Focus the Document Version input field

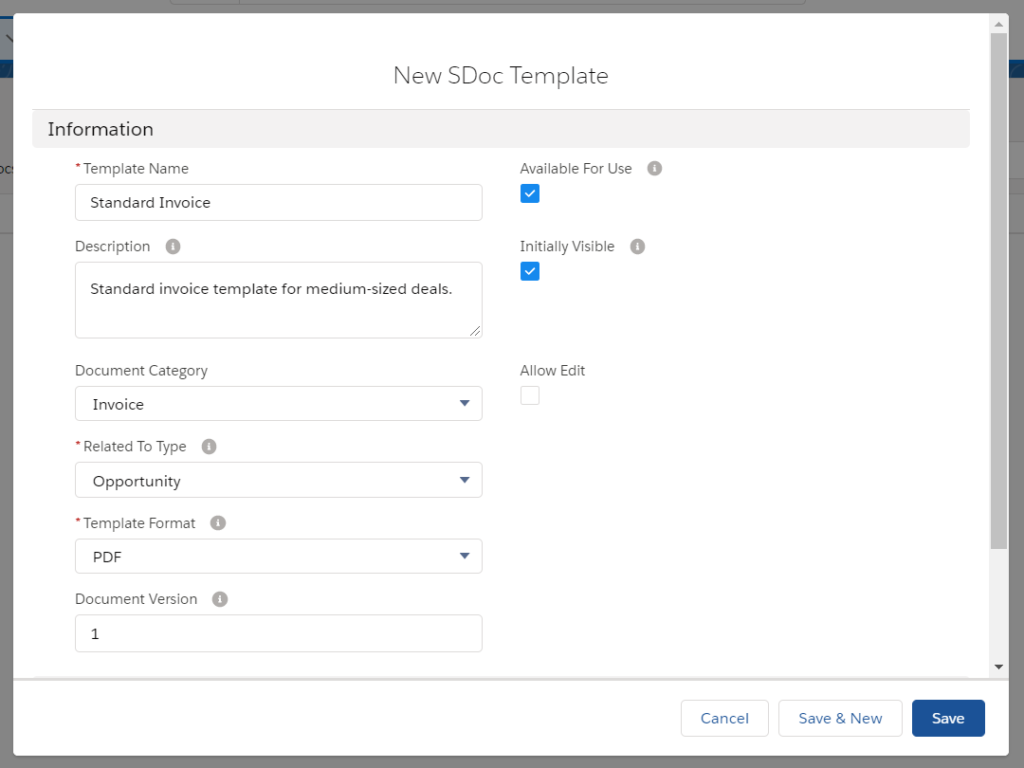(278, 633)
